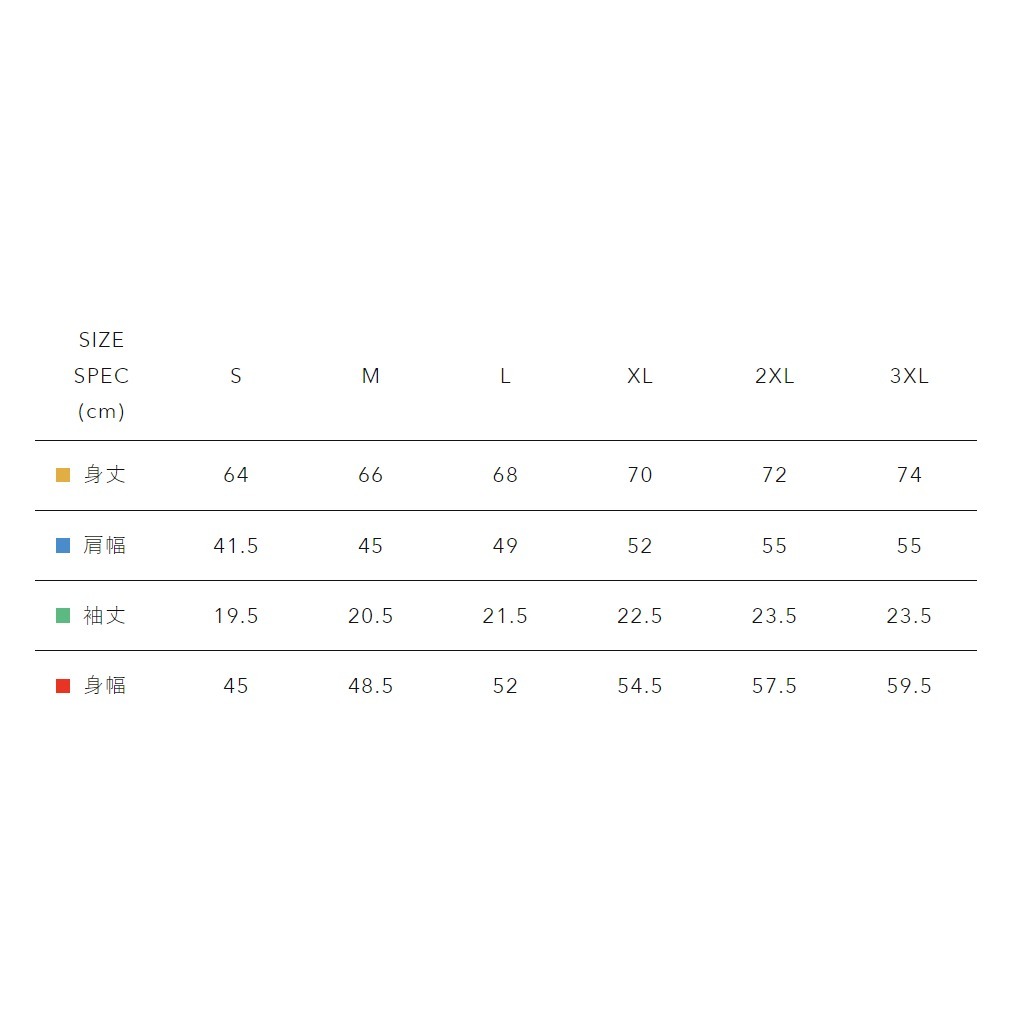Click the 肩幅 row label
This screenshot has height=1016, width=1016.
pos(105,546)
